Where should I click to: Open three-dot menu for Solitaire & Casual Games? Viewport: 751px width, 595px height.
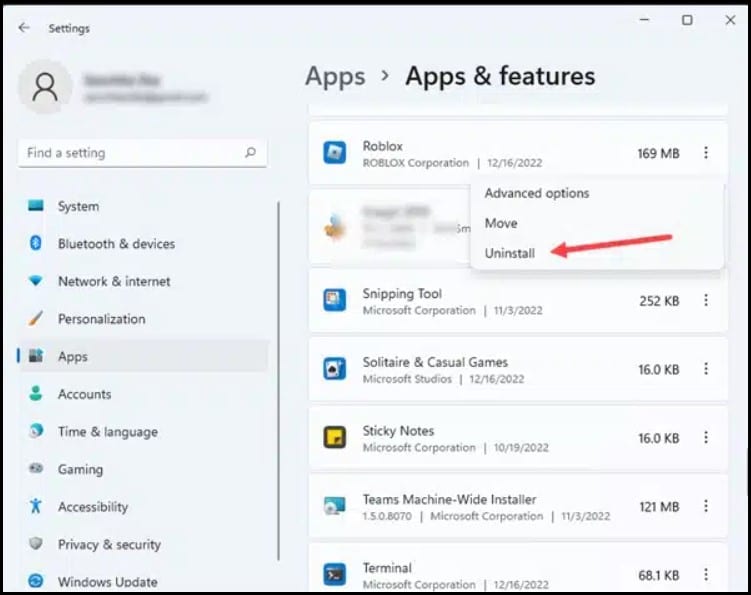point(705,369)
